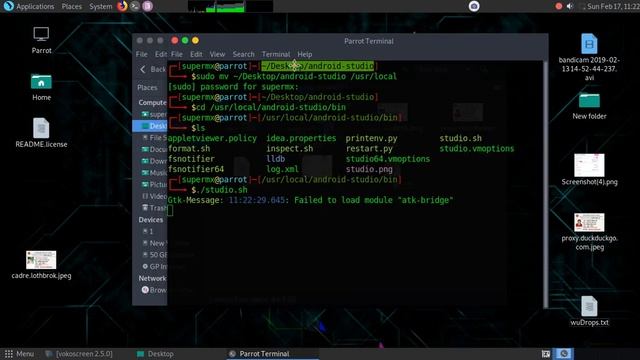The width and height of the screenshot is (640, 360).
Task: Open the Applications menu
Action: (35, 7)
